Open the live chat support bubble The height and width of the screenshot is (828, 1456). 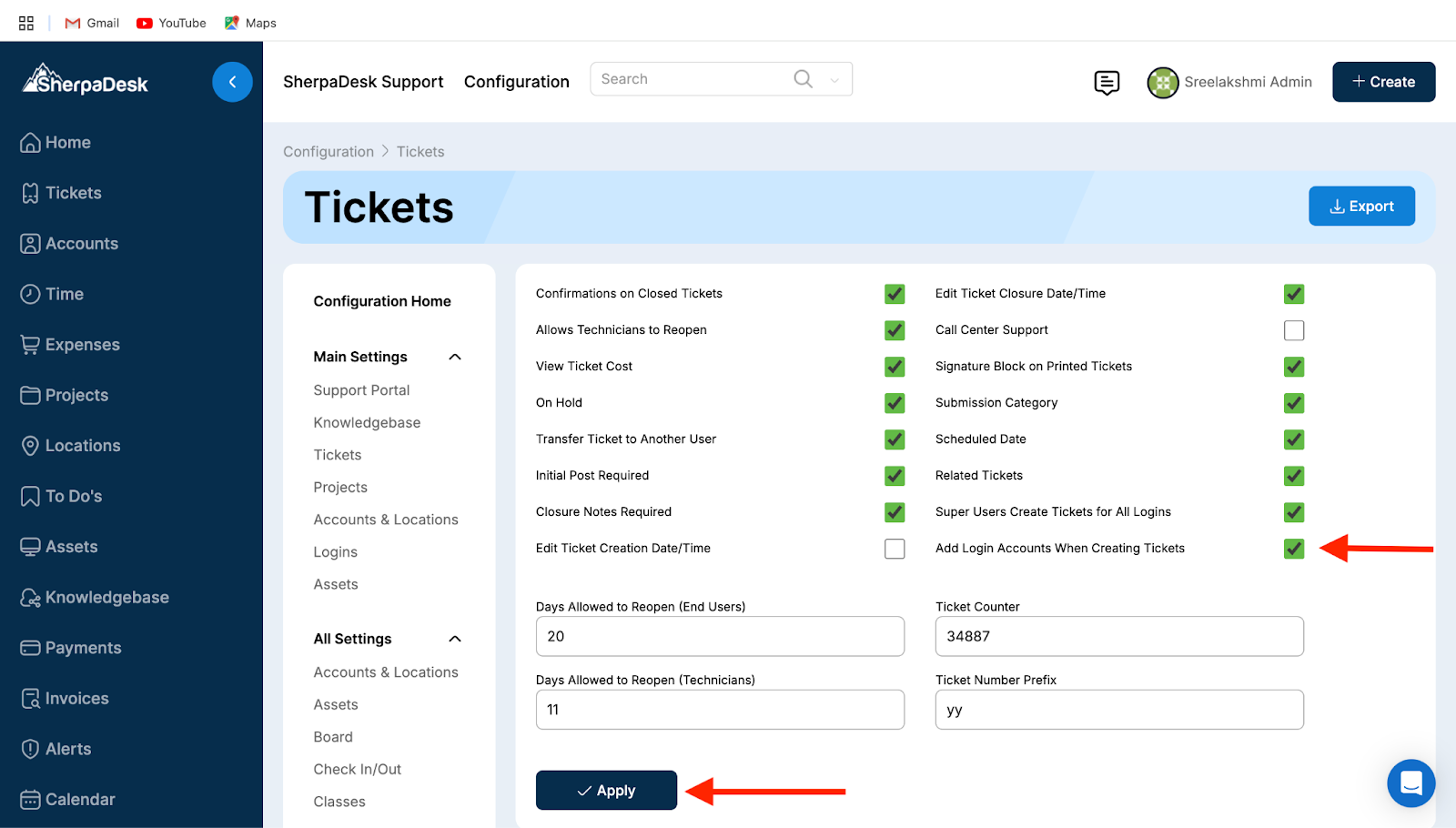click(x=1410, y=783)
